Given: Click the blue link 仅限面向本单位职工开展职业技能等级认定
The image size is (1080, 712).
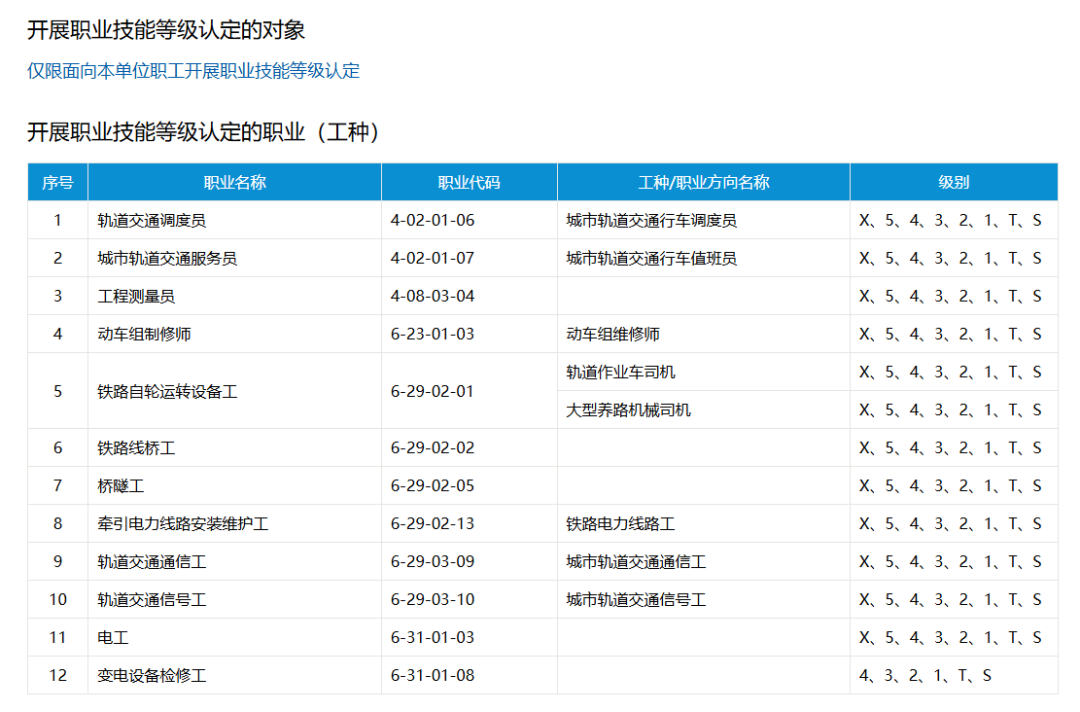Looking at the screenshot, I should pyautogui.click(x=194, y=71).
